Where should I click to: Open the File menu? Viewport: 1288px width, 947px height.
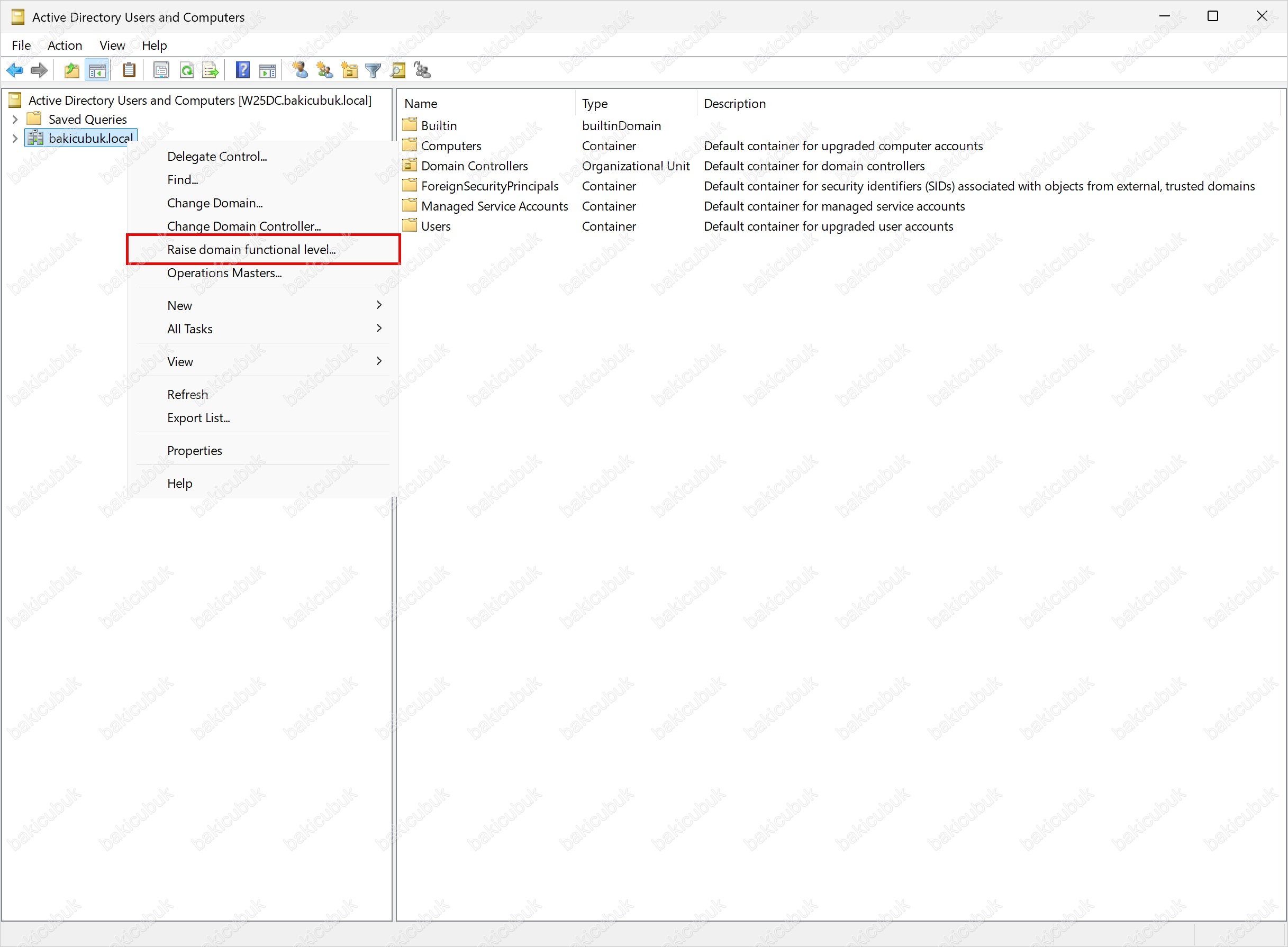[x=21, y=45]
